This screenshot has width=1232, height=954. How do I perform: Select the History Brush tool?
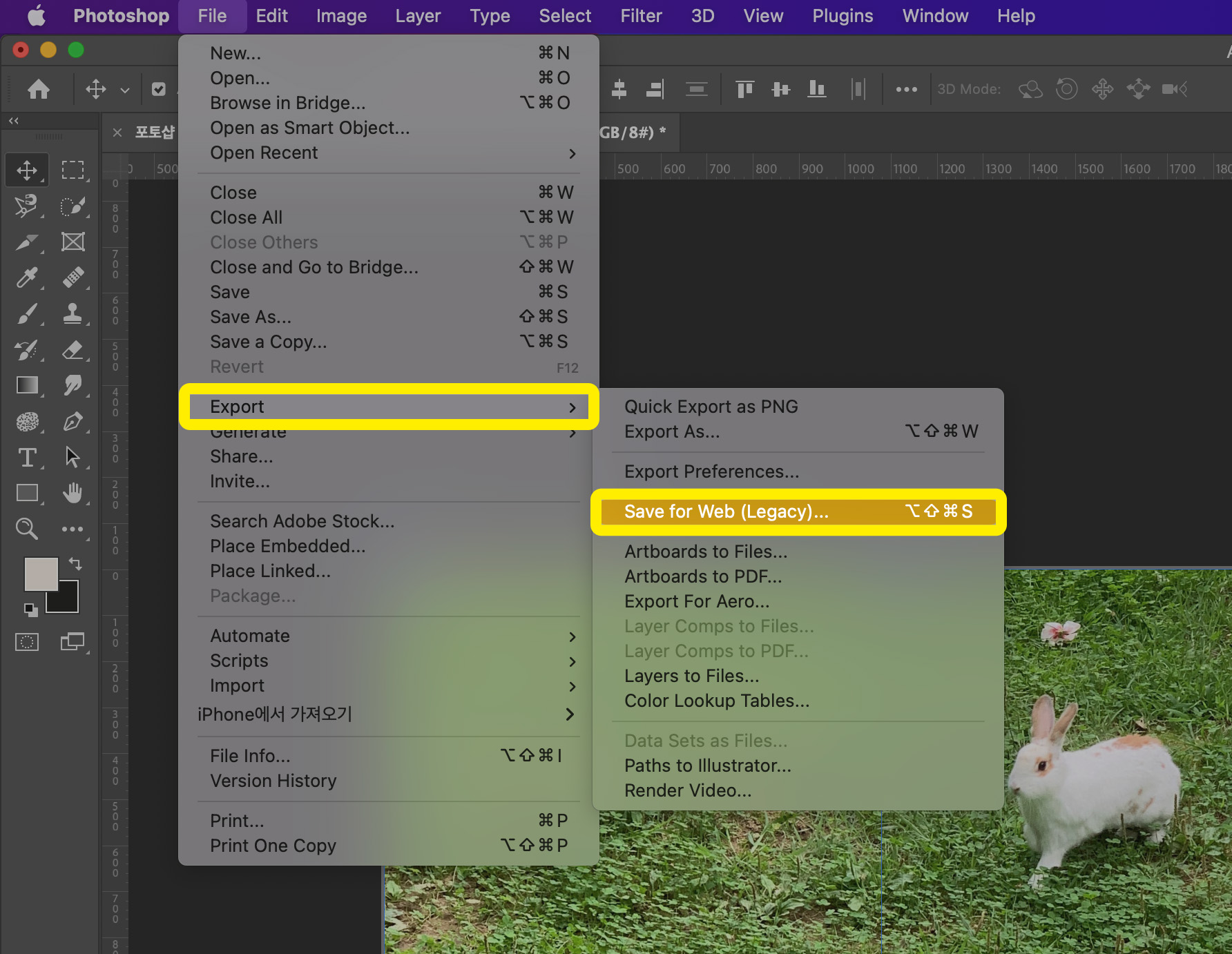[x=27, y=349]
